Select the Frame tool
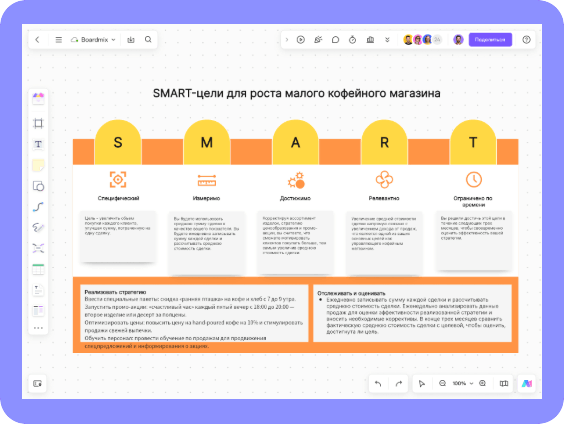Image resolution: width=564 pixels, height=424 pixels. 38,123
